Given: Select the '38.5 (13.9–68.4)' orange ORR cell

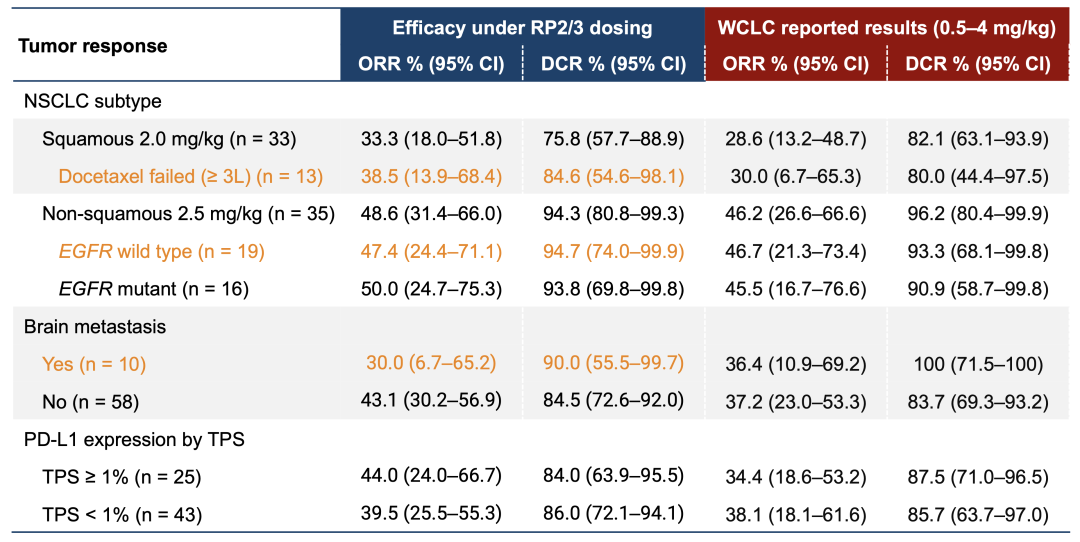Looking at the screenshot, I should [x=430, y=176].
